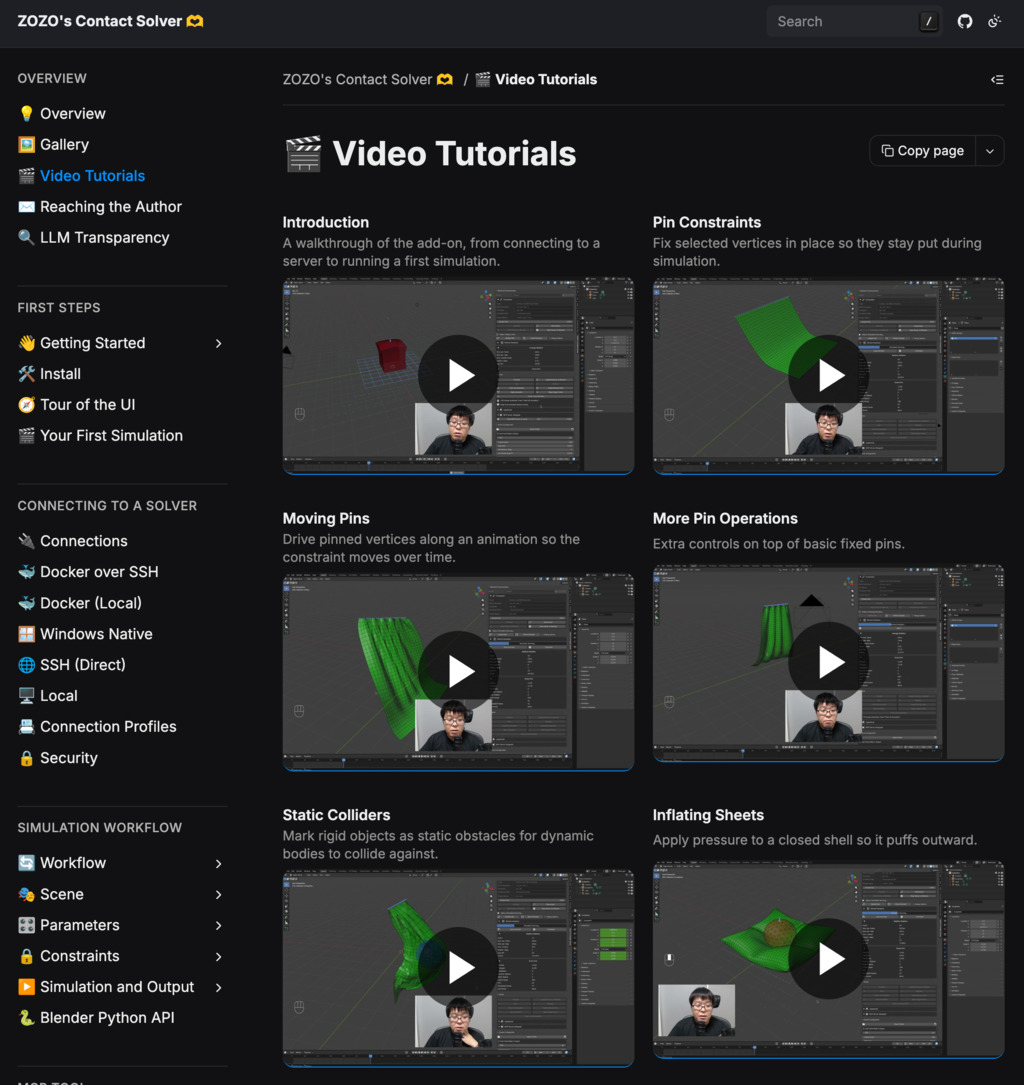Viewport: 1024px width, 1085px height.
Task: Expand the Workflow section chevron
Action: click(219, 864)
